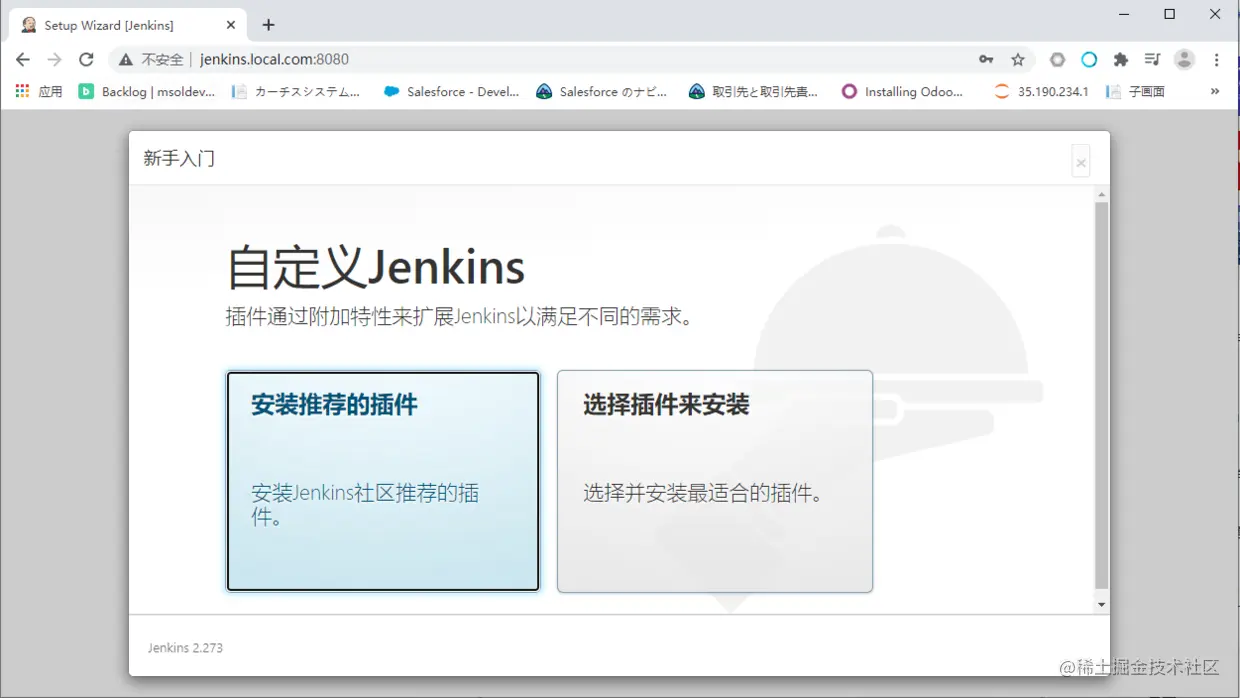
Task: Bookmark this page with the star
Action: coord(1018,60)
